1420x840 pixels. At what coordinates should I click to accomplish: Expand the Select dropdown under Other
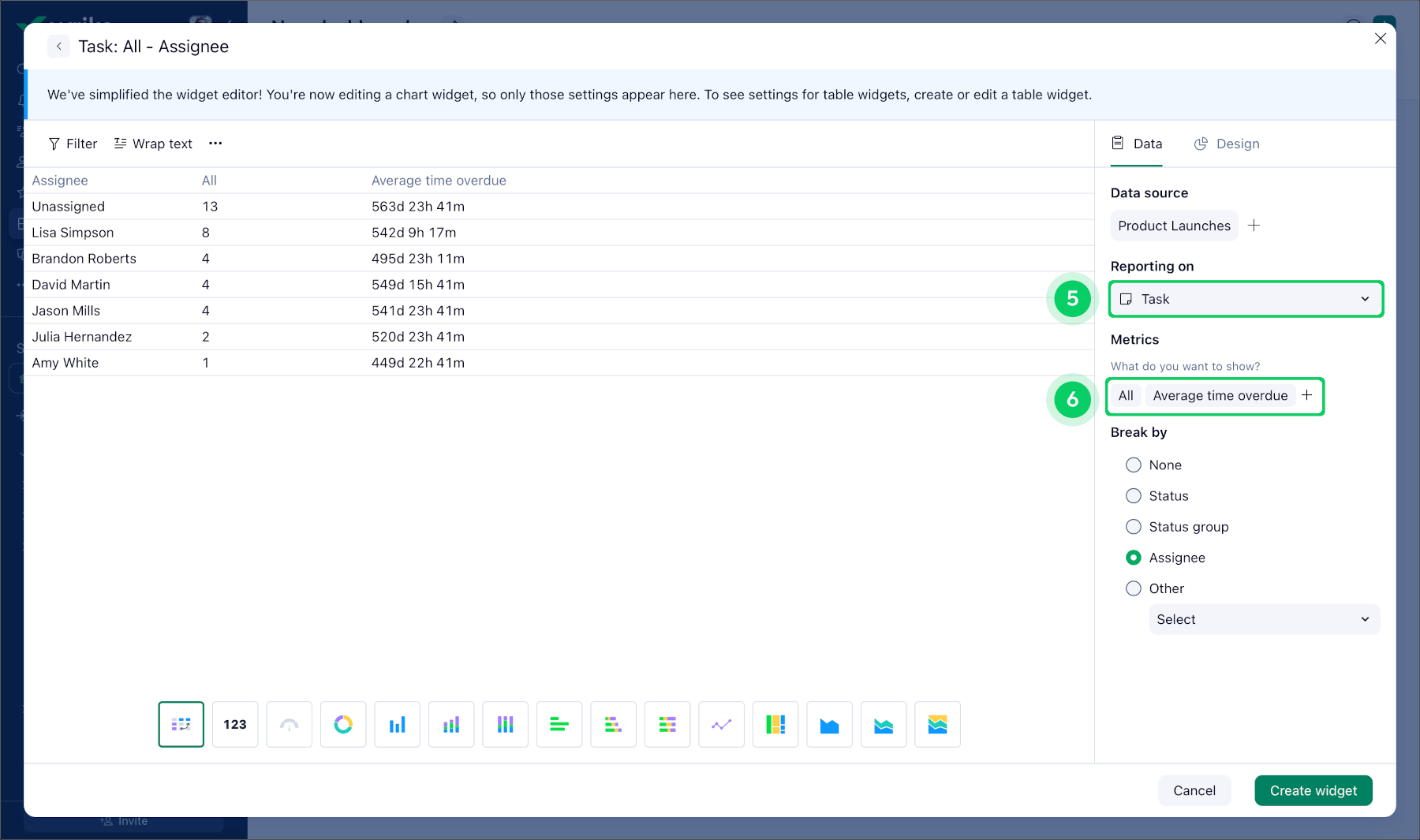coord(1264,619)
